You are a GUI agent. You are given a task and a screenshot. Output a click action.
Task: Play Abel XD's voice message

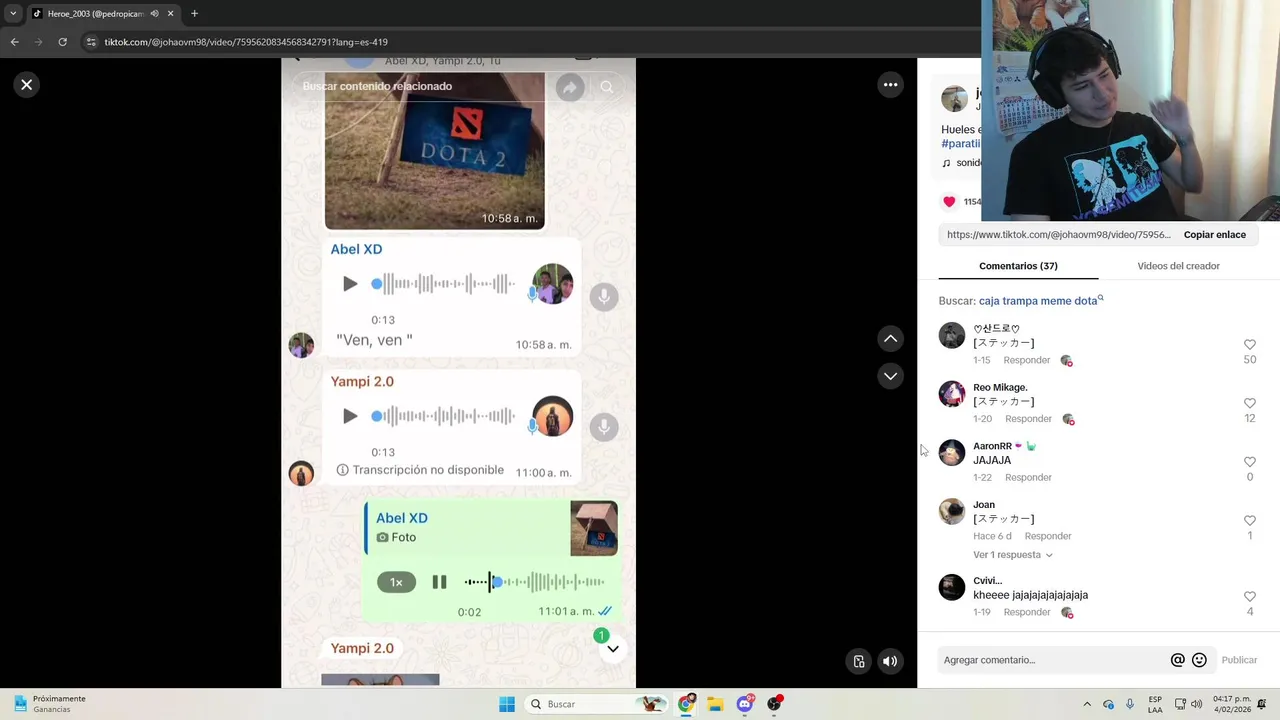point(350,284)
